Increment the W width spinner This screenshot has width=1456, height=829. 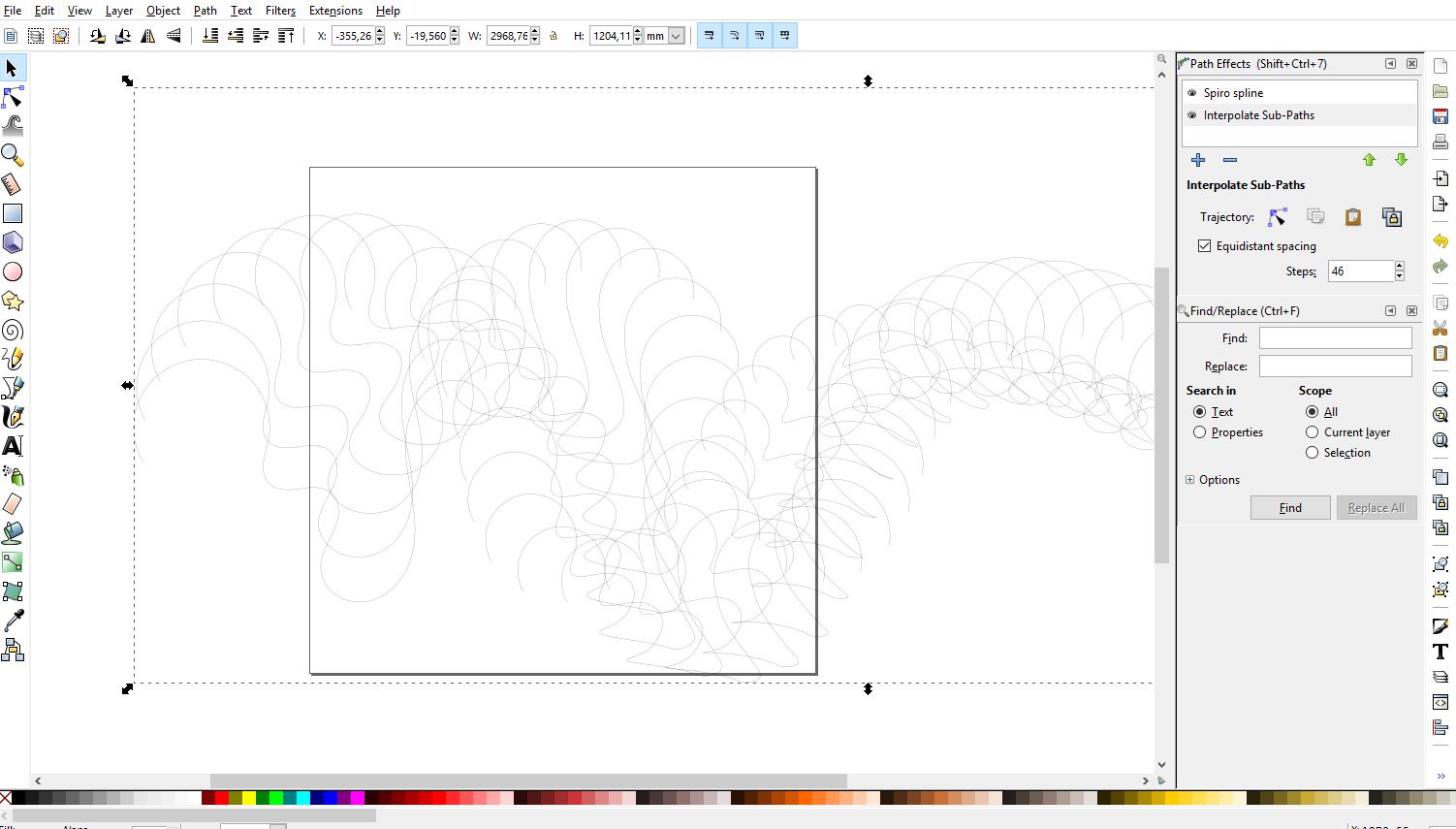click(534, 31)
